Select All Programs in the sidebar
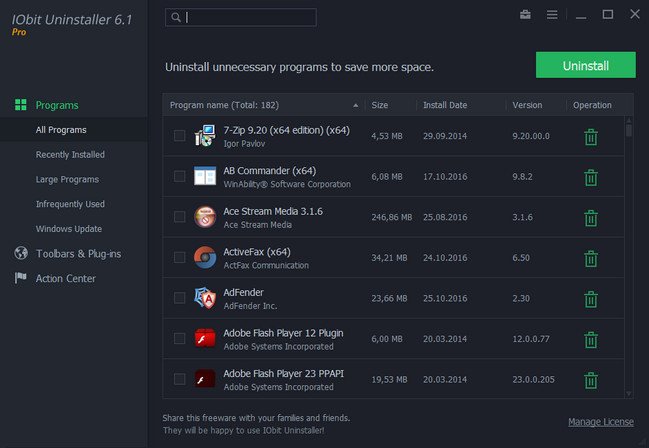Viewport: 649px width, 448px height. 61,130
